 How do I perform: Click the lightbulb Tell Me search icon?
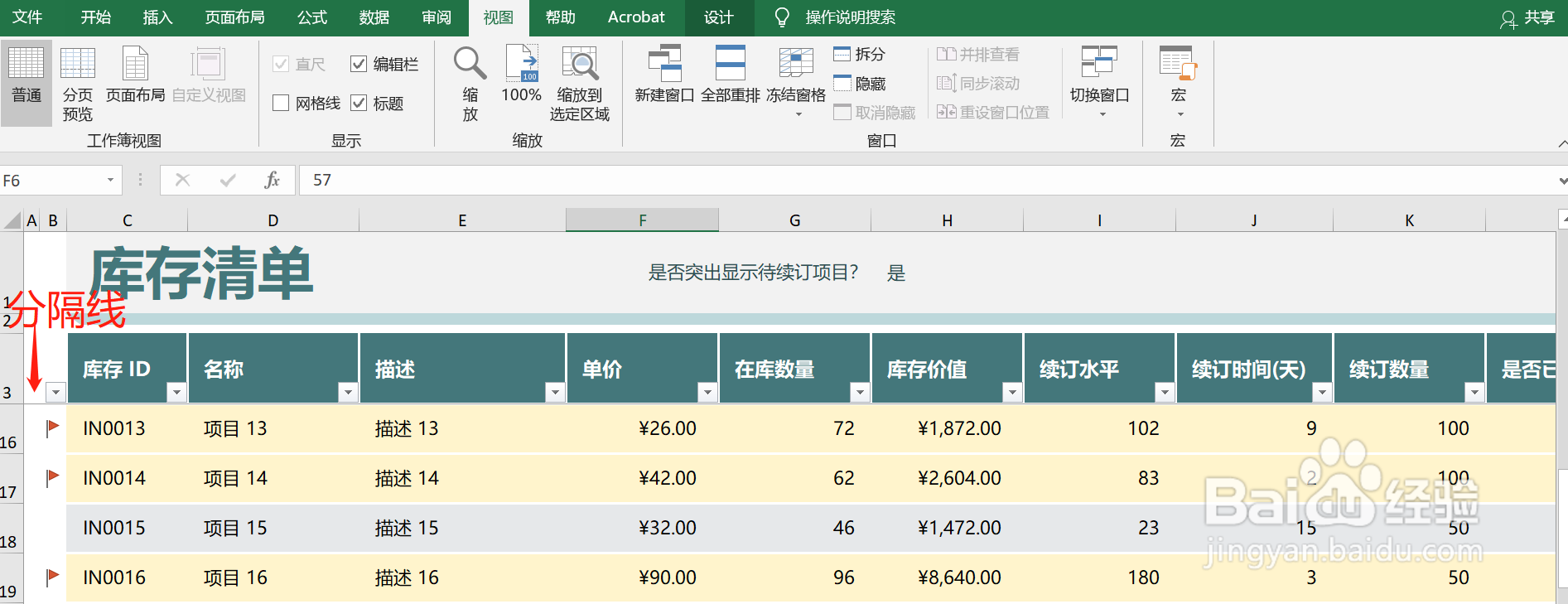coord(782,17)
